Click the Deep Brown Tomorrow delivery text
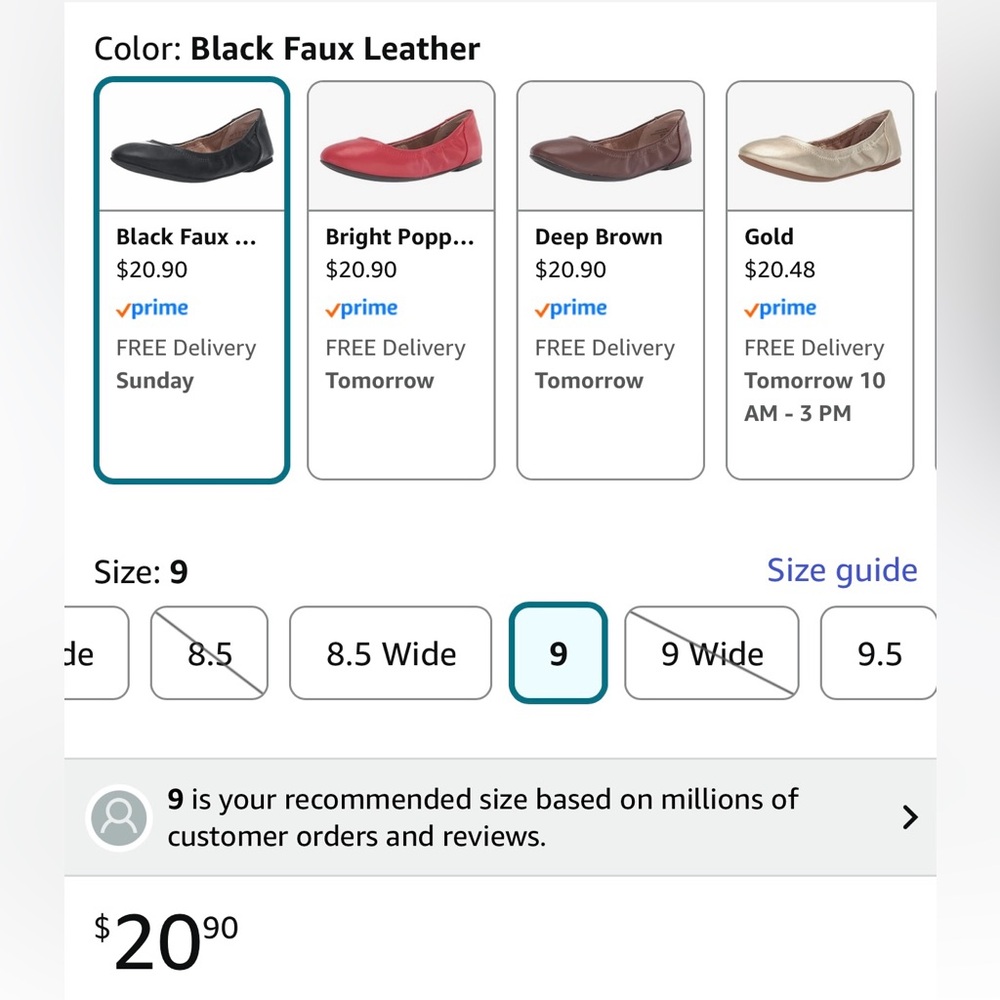Image resolution: width=1000 pixels, height=1000 pixels. (x=589, y=381)
